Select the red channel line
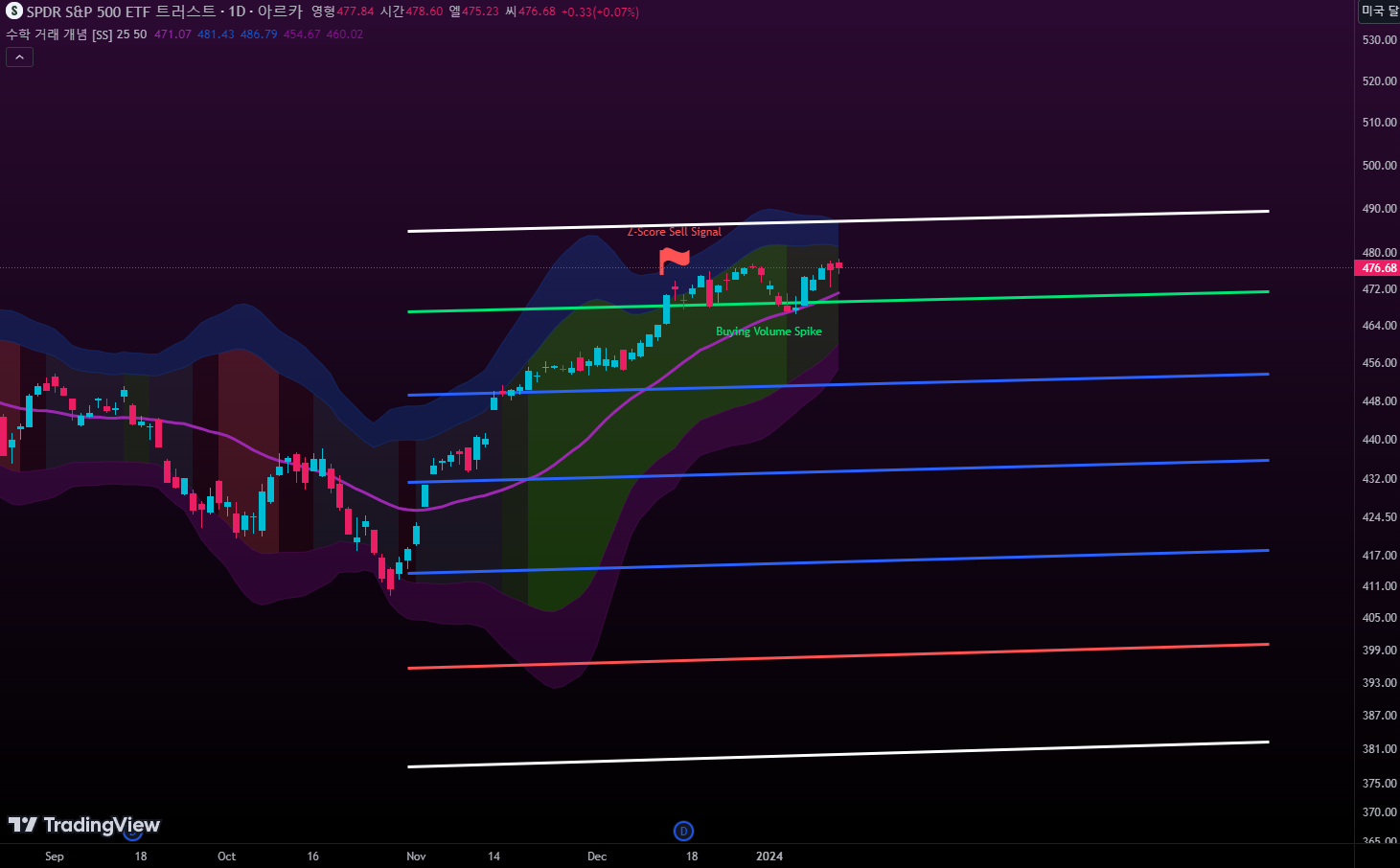Image resolution: width=1400 pixels, height=868 pixels. 838,656
